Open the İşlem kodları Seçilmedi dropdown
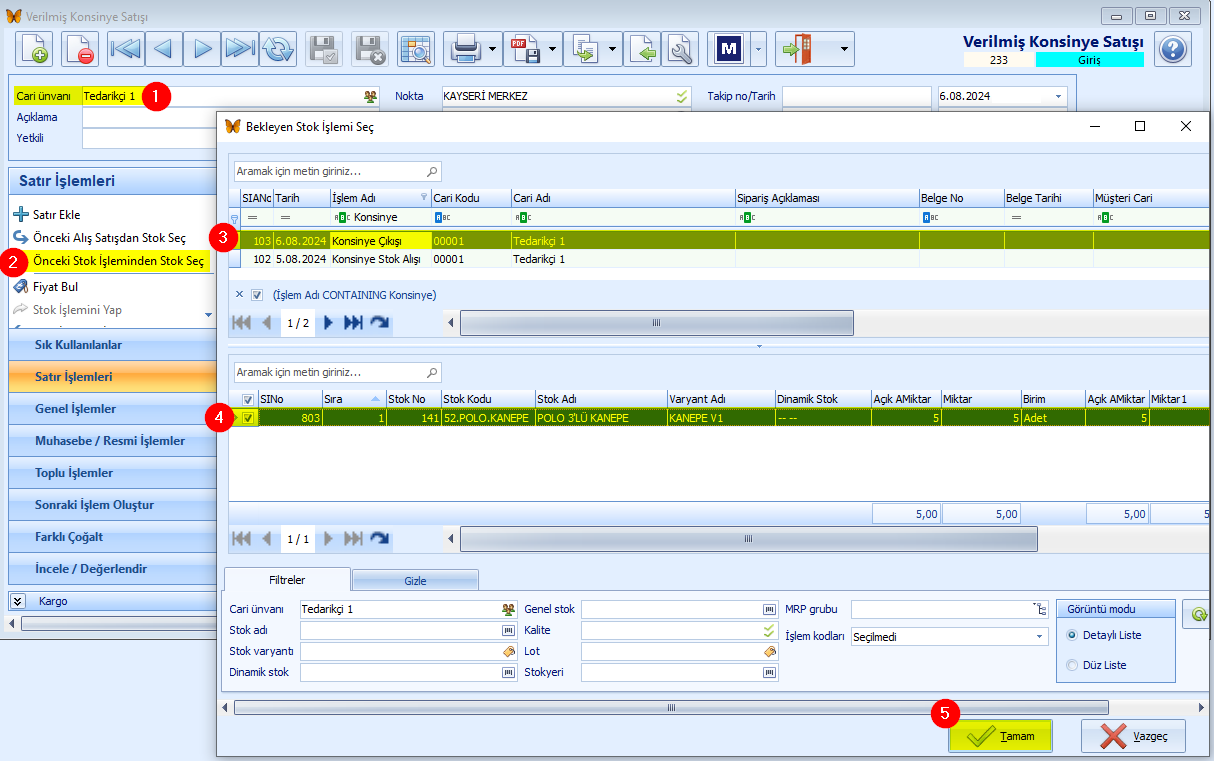The height and width of the screenshot is (761, 1214). coord(1039,636)
